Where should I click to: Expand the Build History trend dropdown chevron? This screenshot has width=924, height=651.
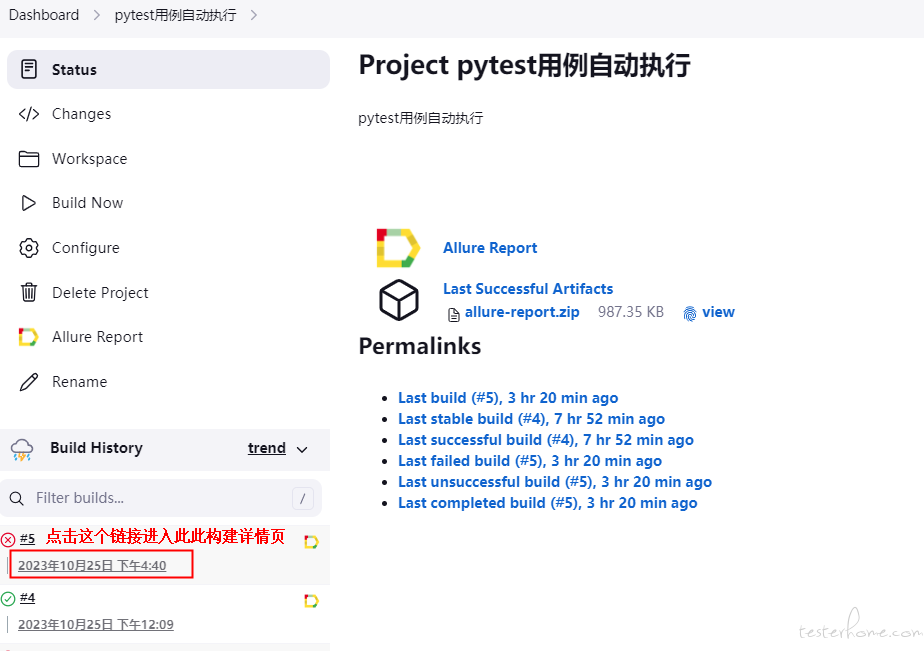302,450
